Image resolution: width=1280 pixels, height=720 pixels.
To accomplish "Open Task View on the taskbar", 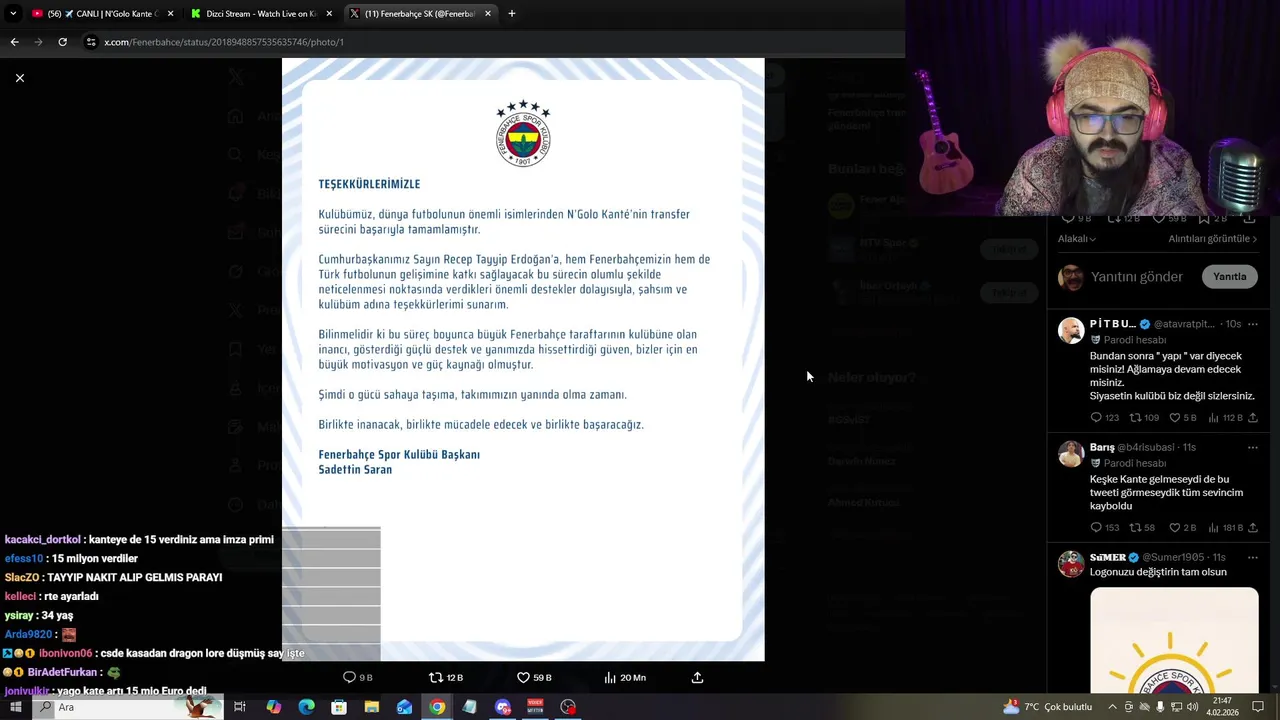I will coord(240,707).
